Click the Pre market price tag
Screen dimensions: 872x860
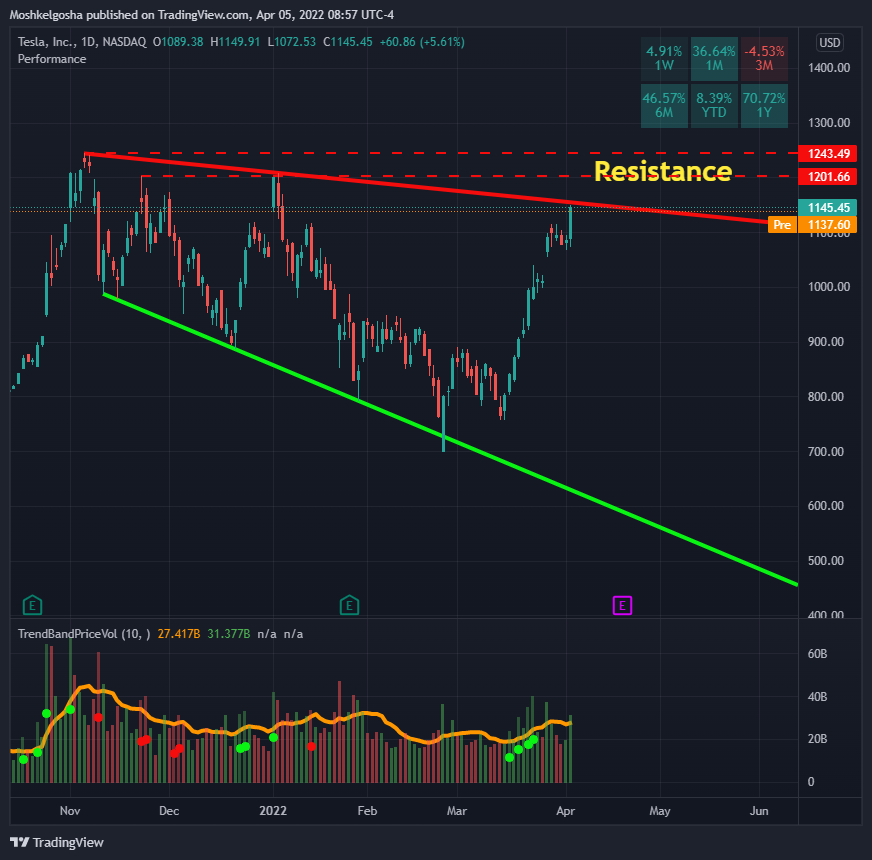782,225
